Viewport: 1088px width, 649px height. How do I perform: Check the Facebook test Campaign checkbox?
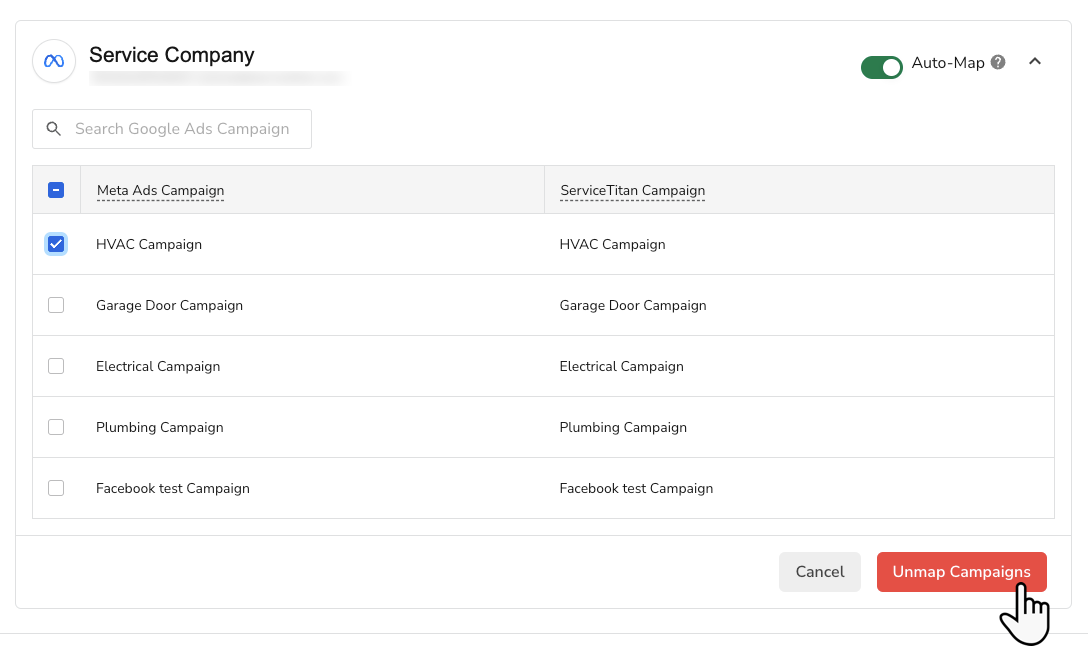pyautogui.click(x=56, y=488)
